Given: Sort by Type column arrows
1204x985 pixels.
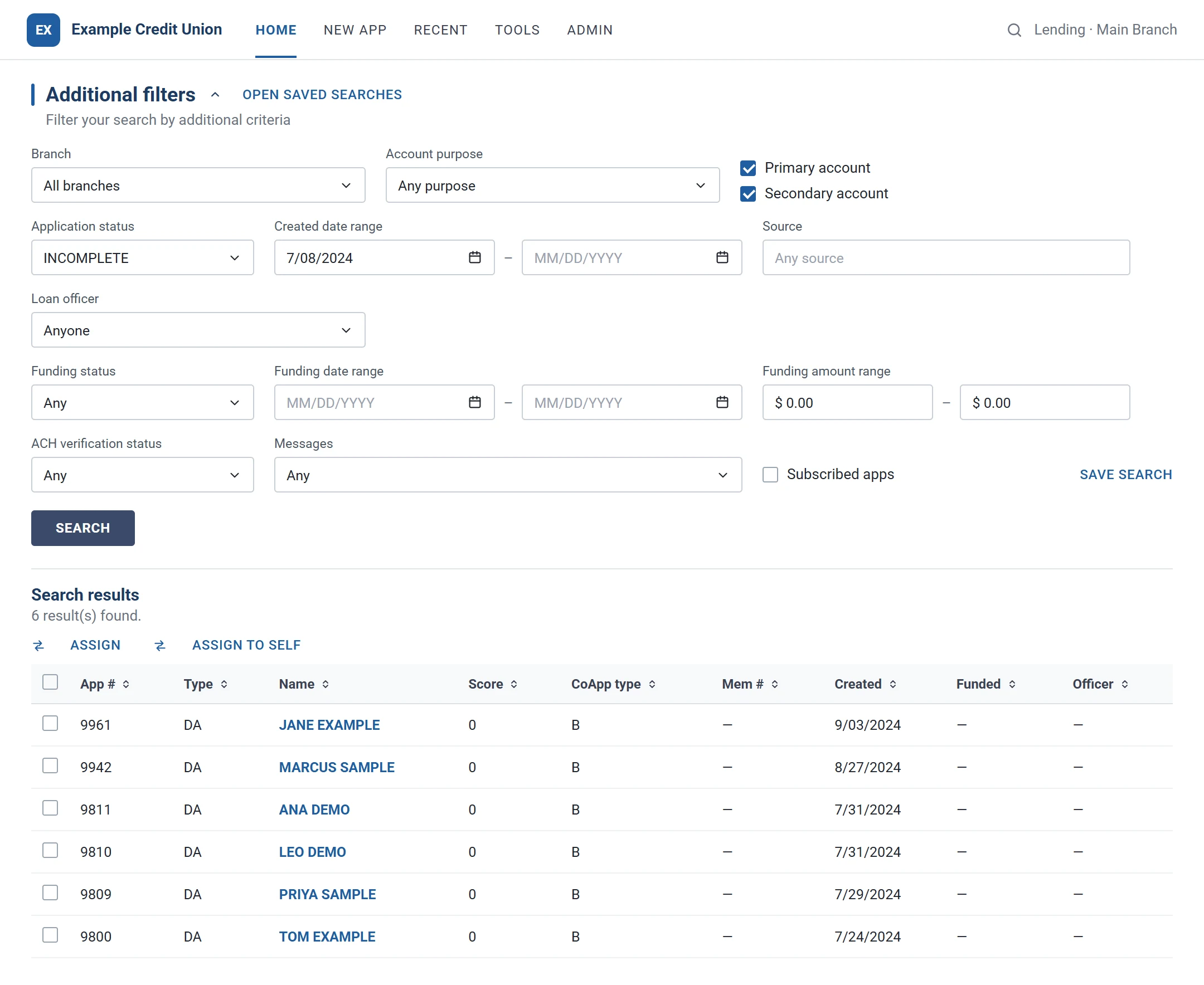Looking at the screenshot, I should pos(224,684).
